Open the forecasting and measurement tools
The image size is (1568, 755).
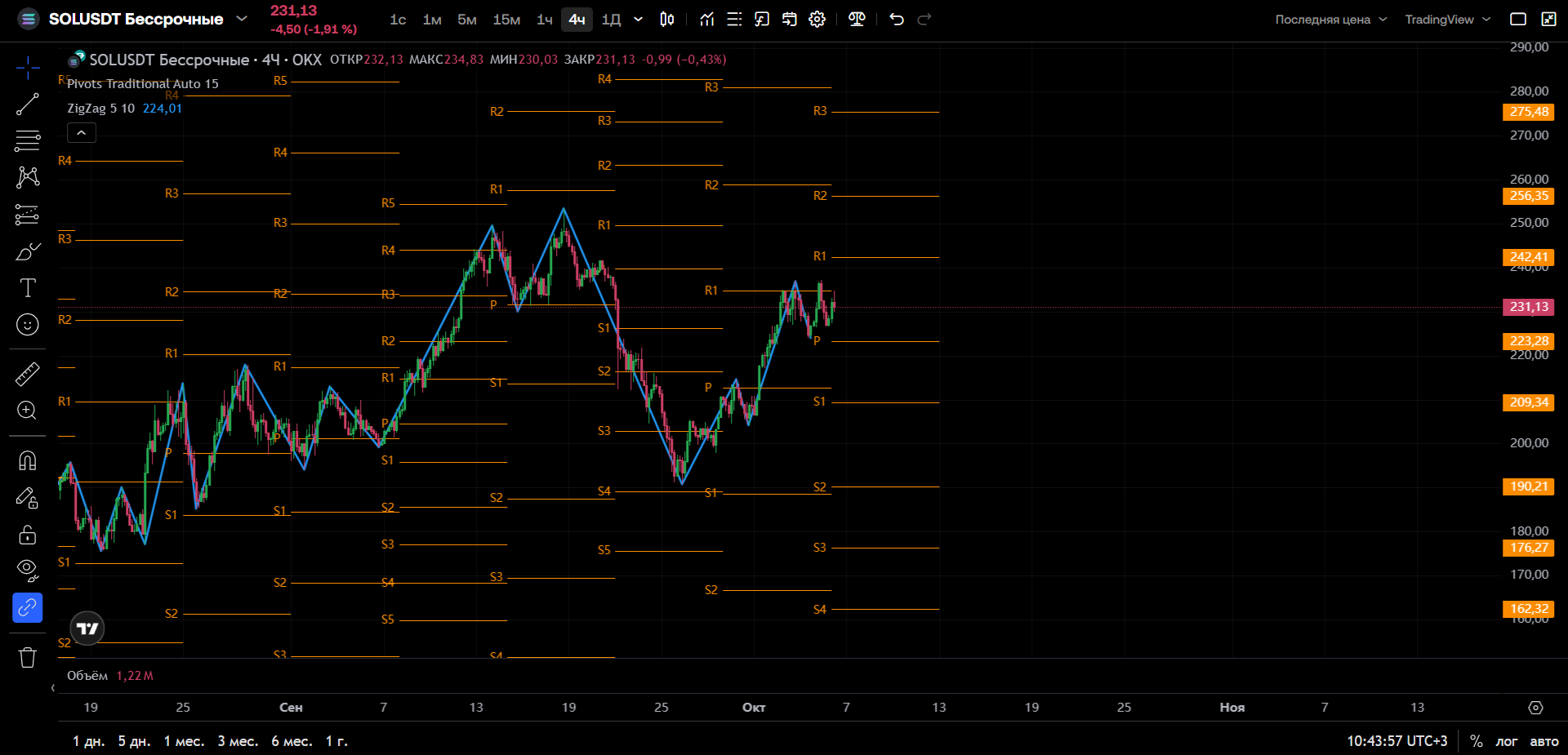(x=28, y=215)
